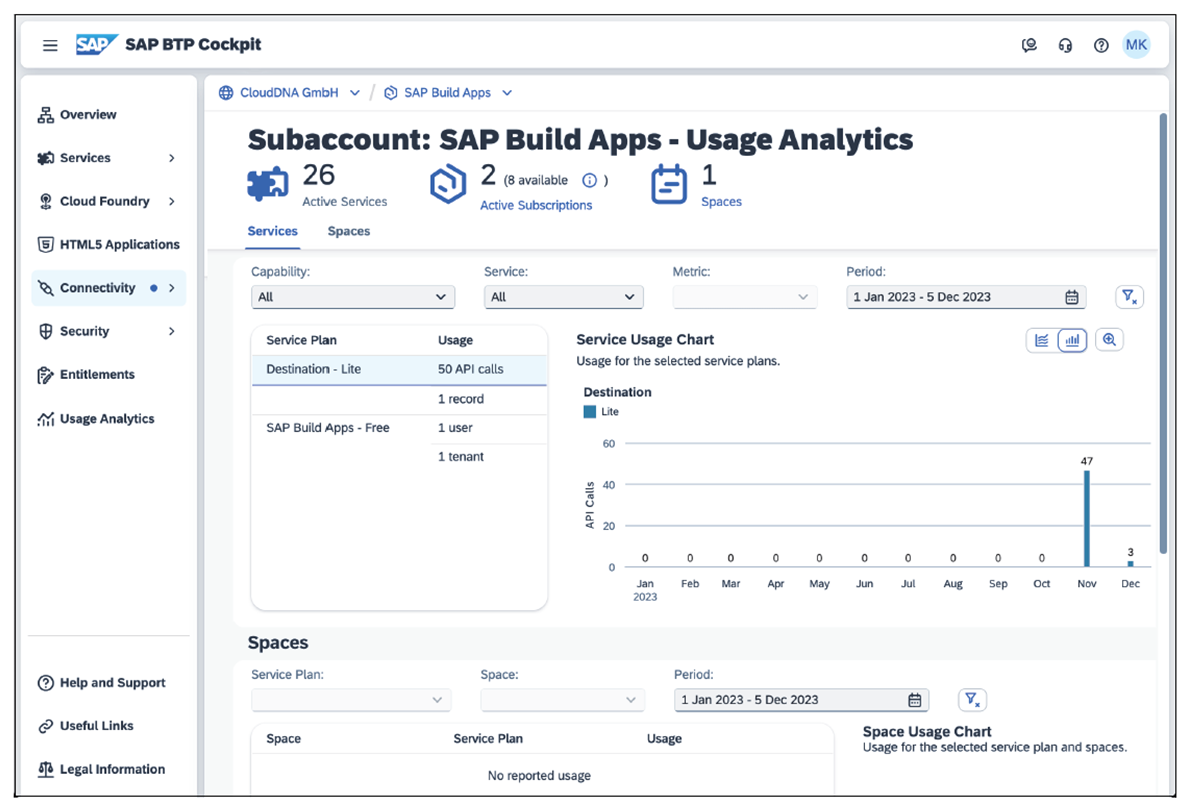1192x808 pixels.
Task: Toggle the hamburger menu to collapse sidebar
Action: click(50, 44)
